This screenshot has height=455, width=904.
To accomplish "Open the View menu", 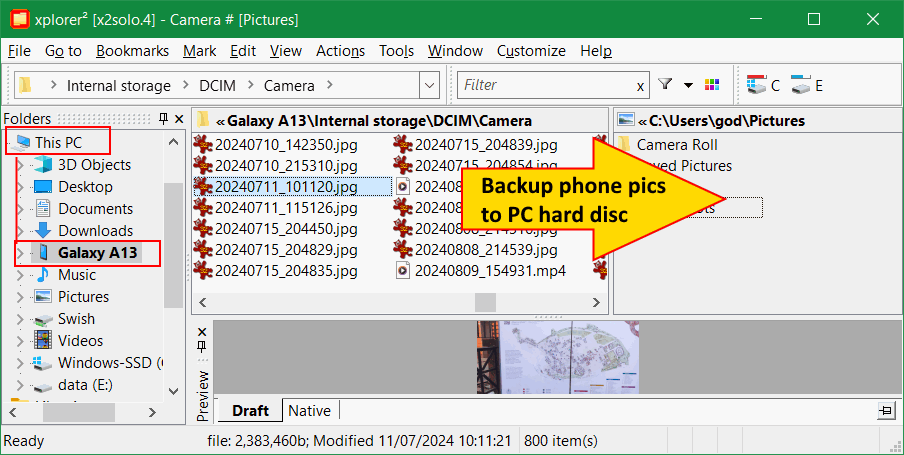I will coord(285,51).
